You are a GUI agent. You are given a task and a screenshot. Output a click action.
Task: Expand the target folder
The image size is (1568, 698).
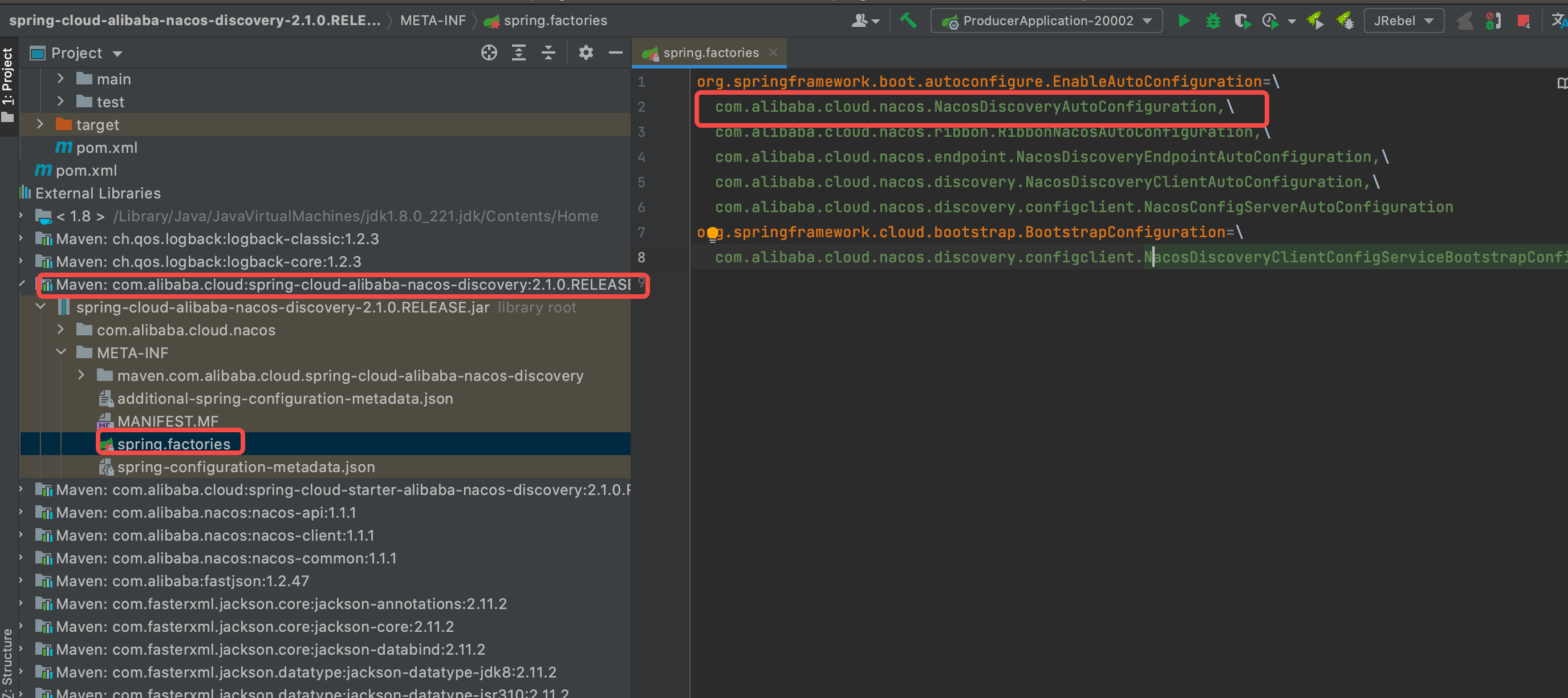[x=39, y=124]
